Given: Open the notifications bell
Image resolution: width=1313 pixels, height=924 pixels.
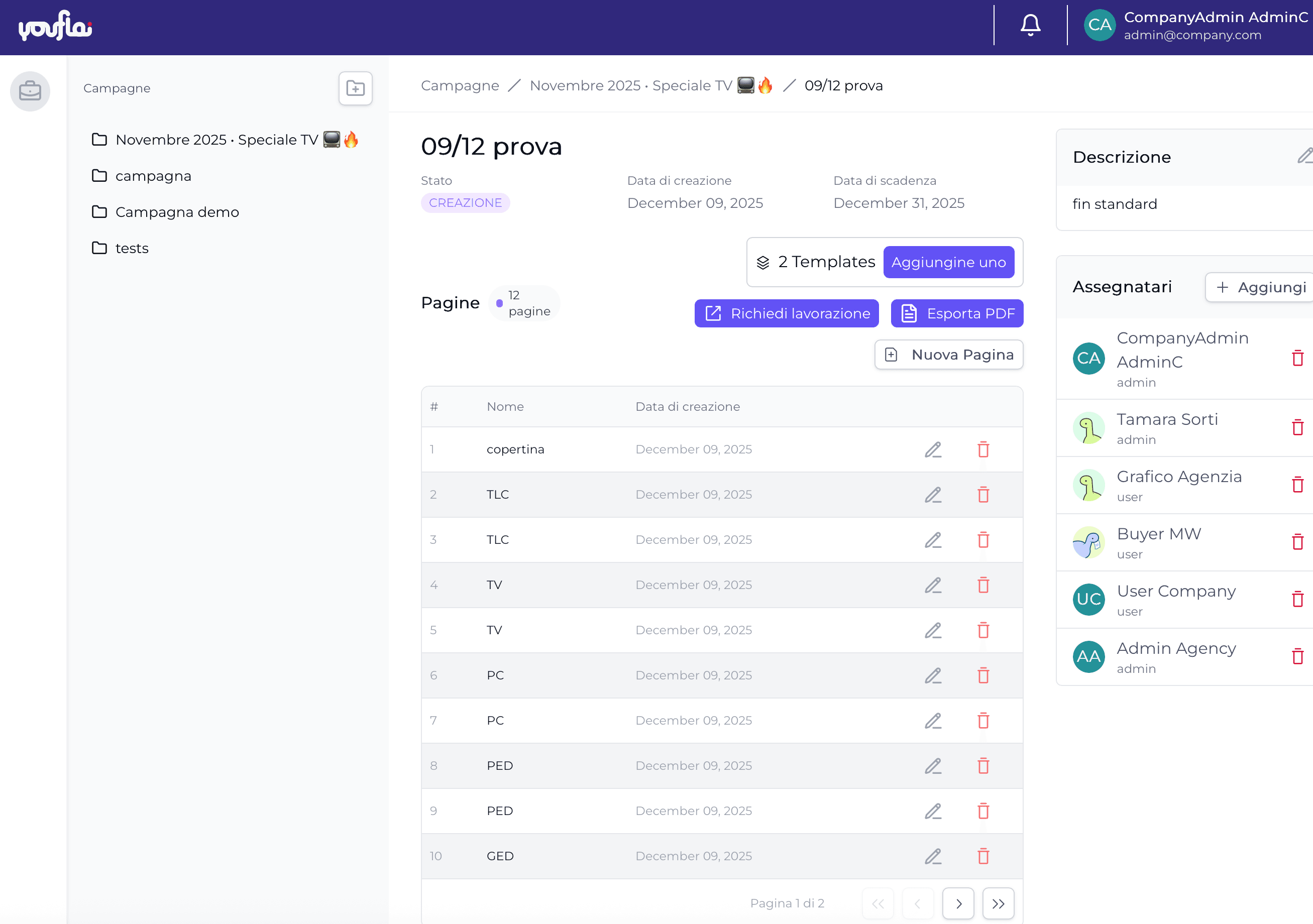Looking at the screenshot, I should (x=1030, y=25).
